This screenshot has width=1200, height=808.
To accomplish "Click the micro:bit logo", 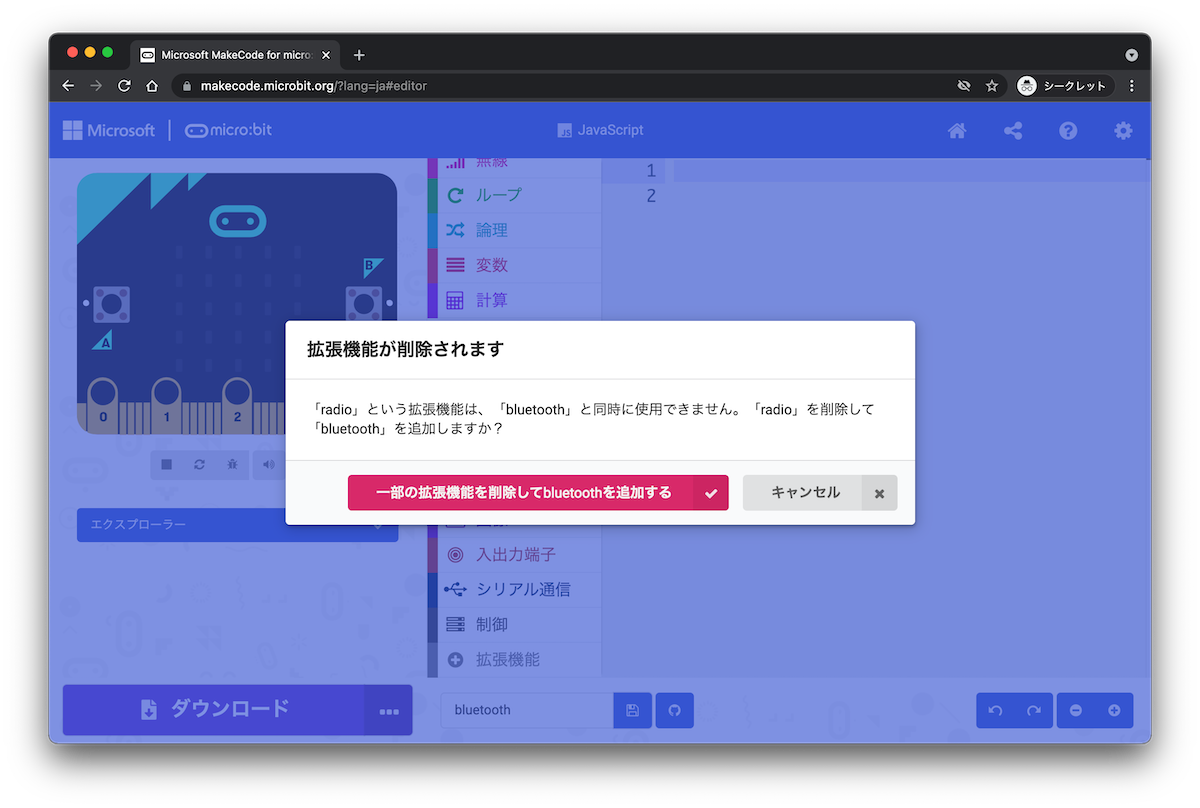I will click(228, 130).
